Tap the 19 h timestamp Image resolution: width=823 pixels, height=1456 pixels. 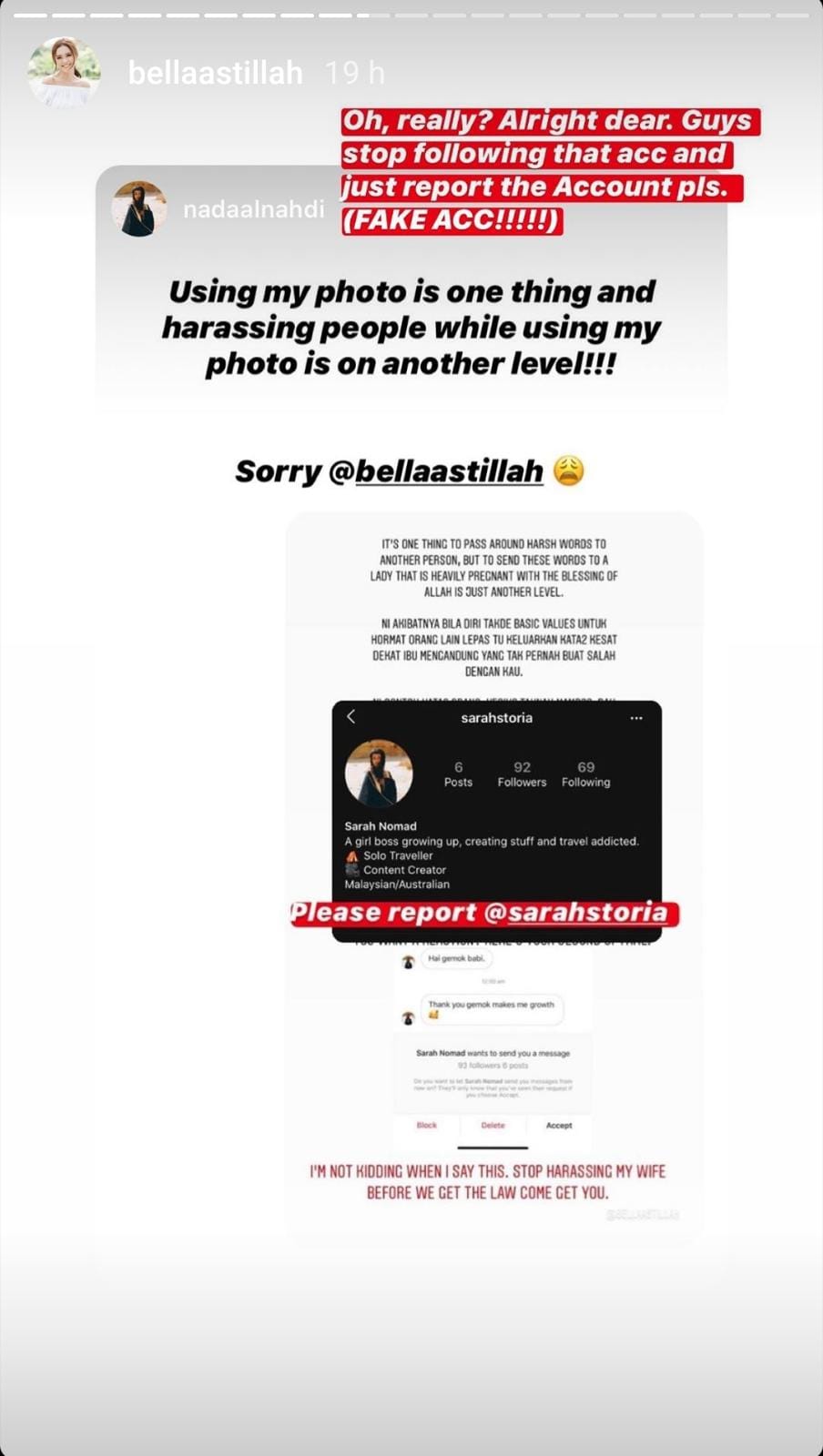click(355, 73)
